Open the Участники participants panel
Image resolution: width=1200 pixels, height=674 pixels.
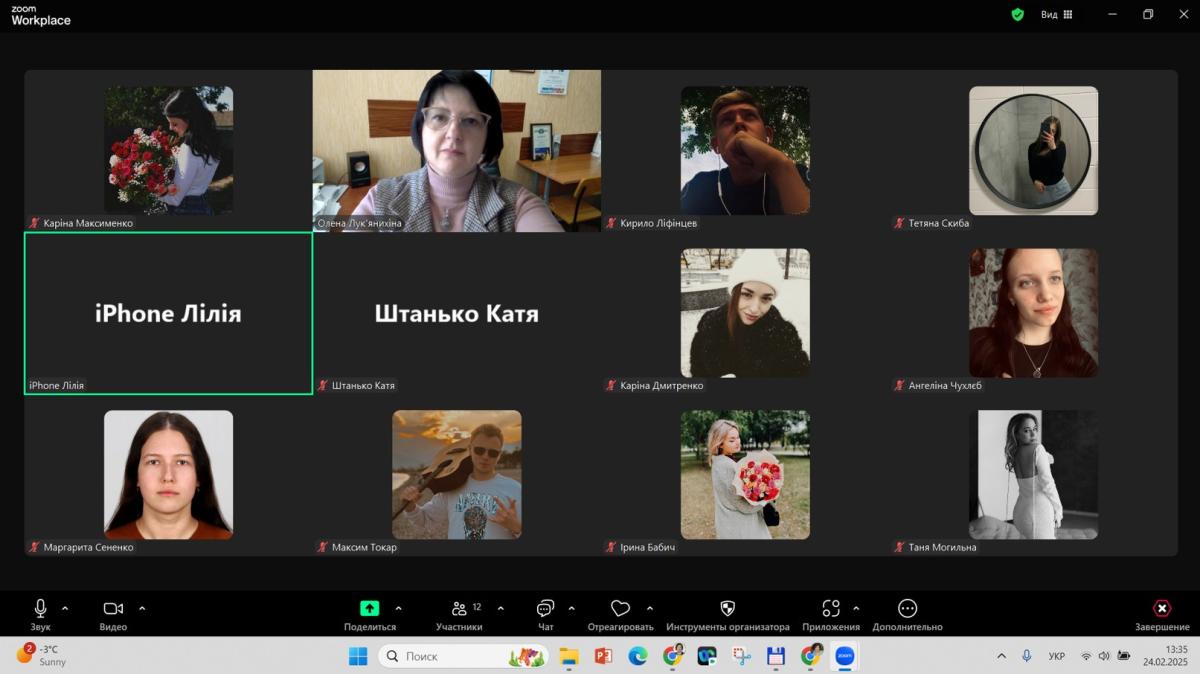(x=459, y=609)
